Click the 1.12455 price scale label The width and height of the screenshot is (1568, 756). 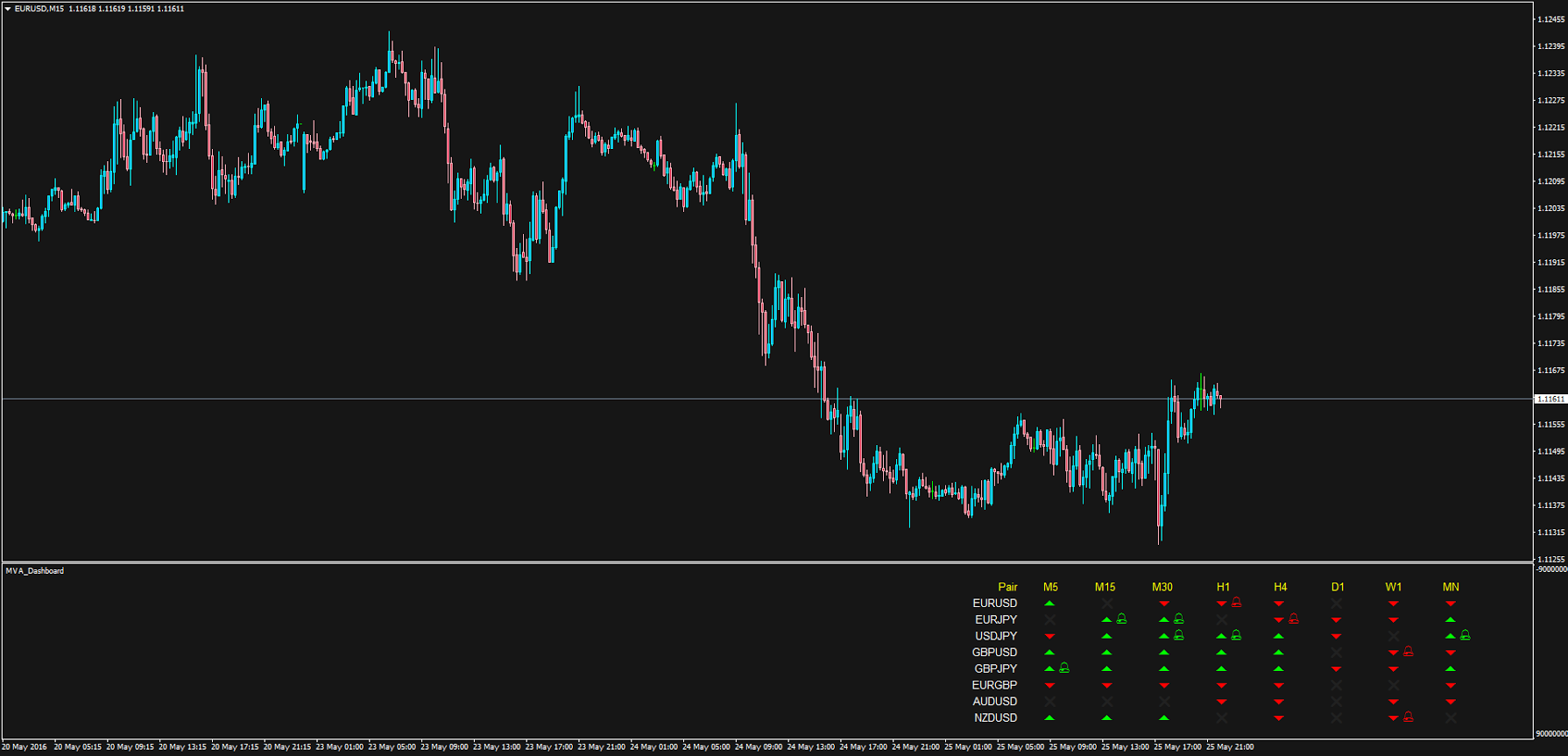point(1551,19)
